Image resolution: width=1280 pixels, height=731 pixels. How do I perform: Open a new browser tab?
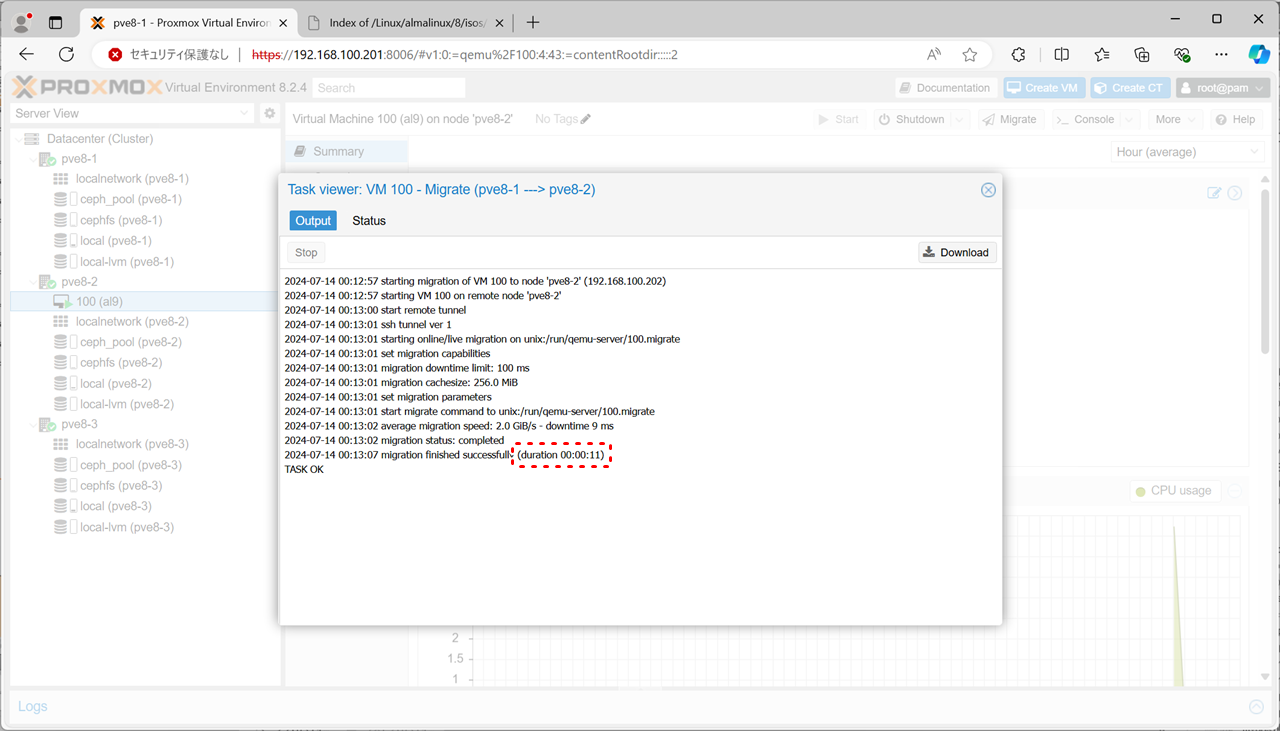pos(533,22)
